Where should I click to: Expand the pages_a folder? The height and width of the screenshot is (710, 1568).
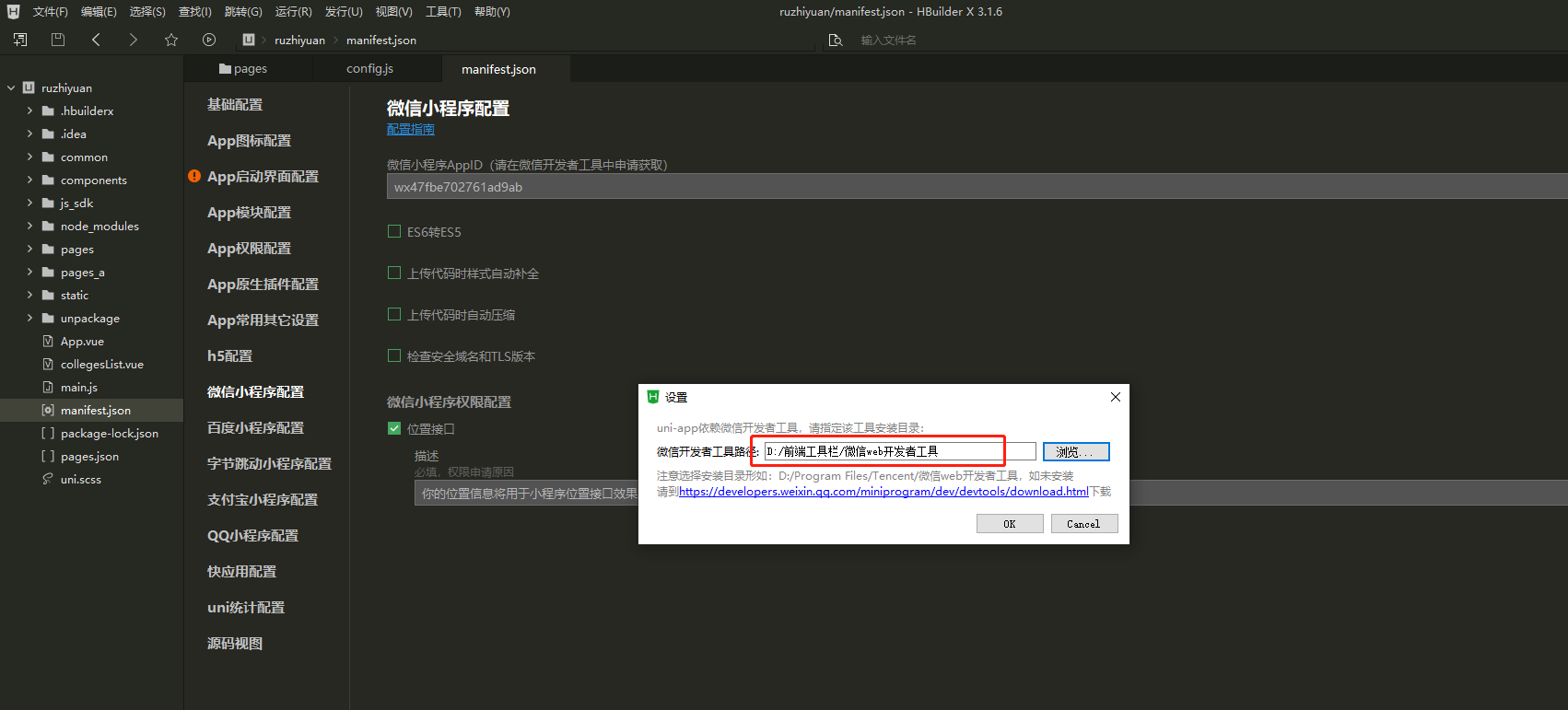pyautogui.click(x=29, y=272)
